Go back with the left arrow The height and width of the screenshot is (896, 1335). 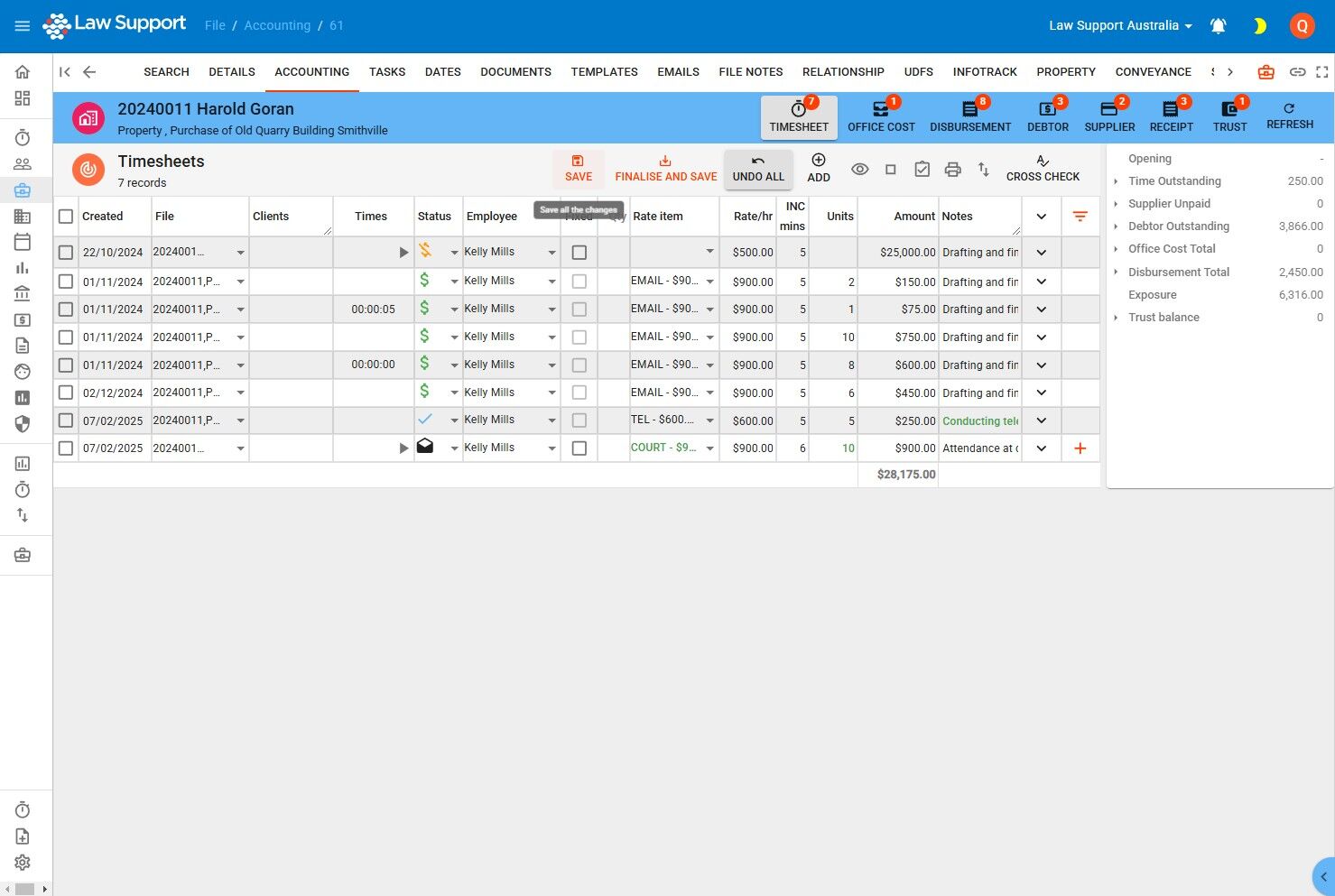(x=89, y=72)
